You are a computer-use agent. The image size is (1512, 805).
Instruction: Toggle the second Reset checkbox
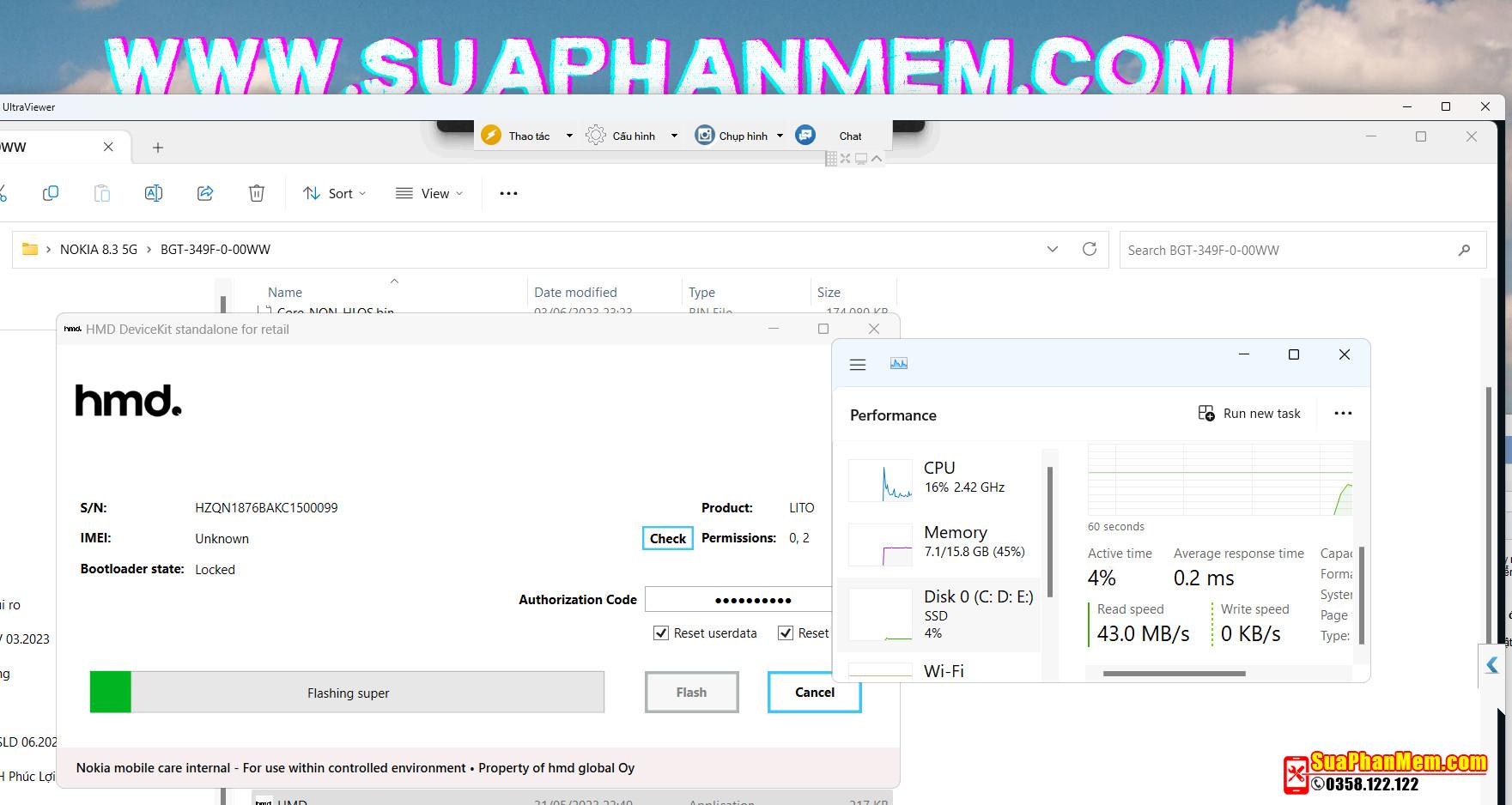(x=785, y=633)
